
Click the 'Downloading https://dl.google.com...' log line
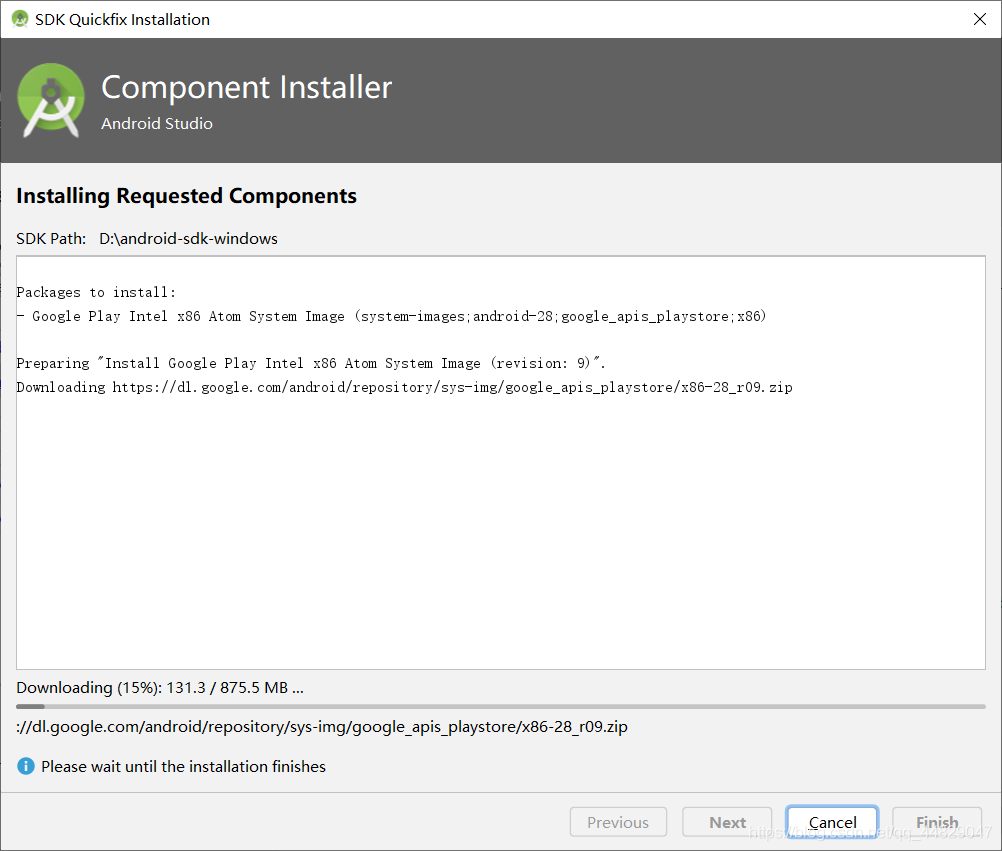coord(404,387)
